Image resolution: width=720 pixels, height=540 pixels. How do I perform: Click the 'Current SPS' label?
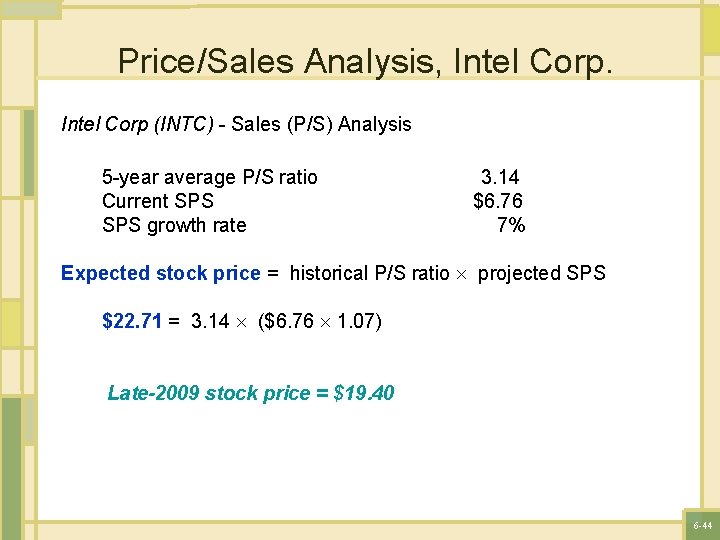pyautogui.click(x=158, y=201)
